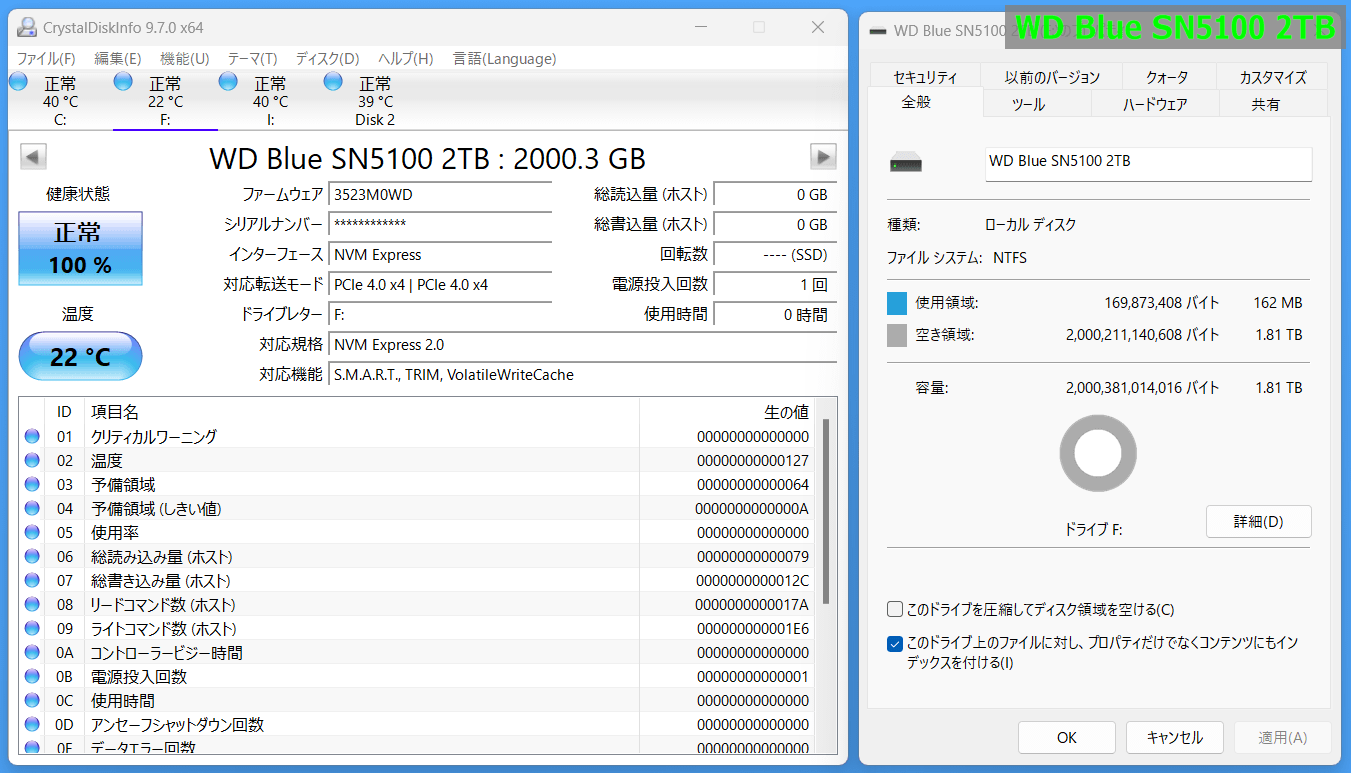Click the S.M.A.R.T. list vertical scrollbar
1351x773 pixels.
click(x=825, y=510)
